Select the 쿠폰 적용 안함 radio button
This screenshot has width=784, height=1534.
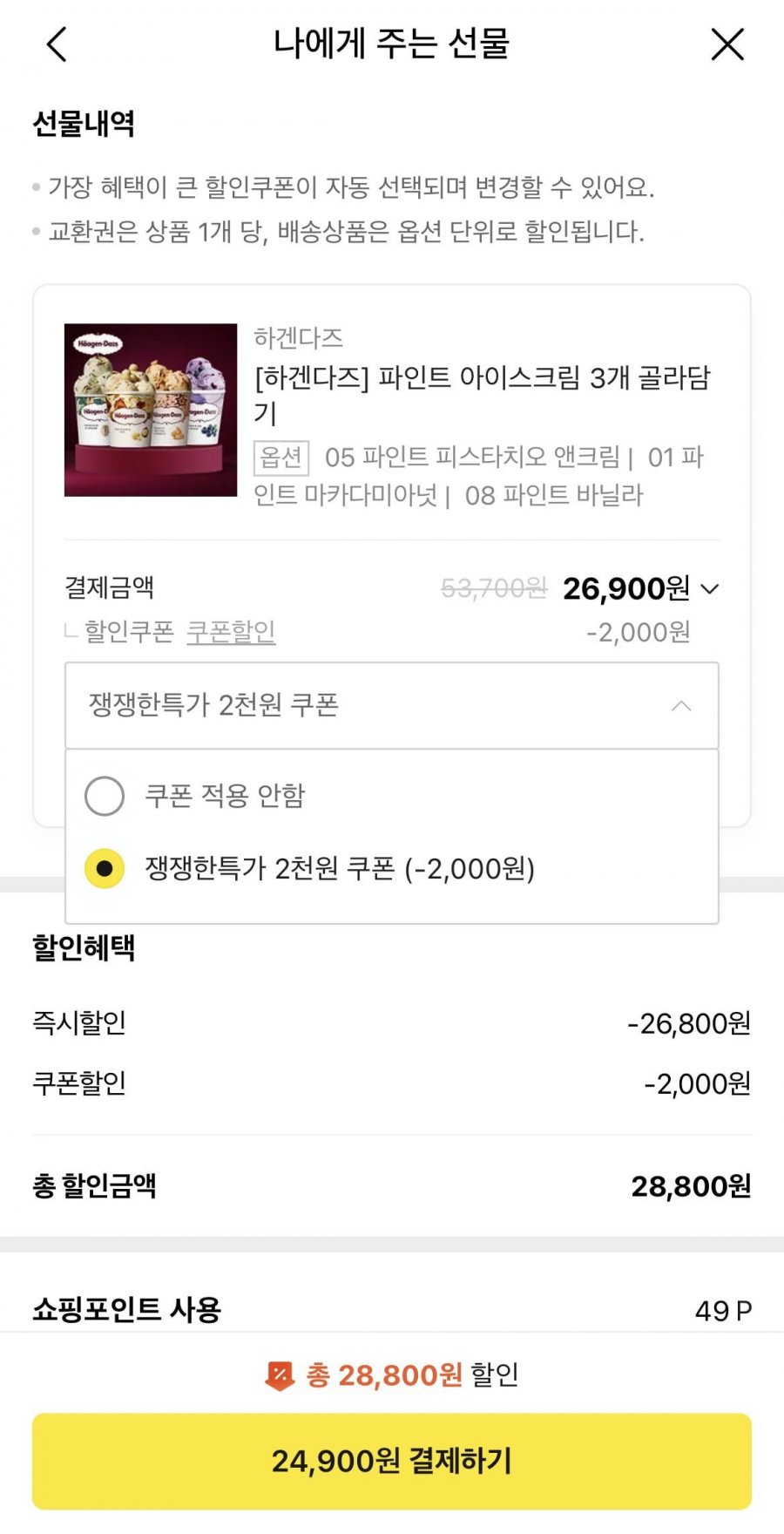(x=105, y=796)
